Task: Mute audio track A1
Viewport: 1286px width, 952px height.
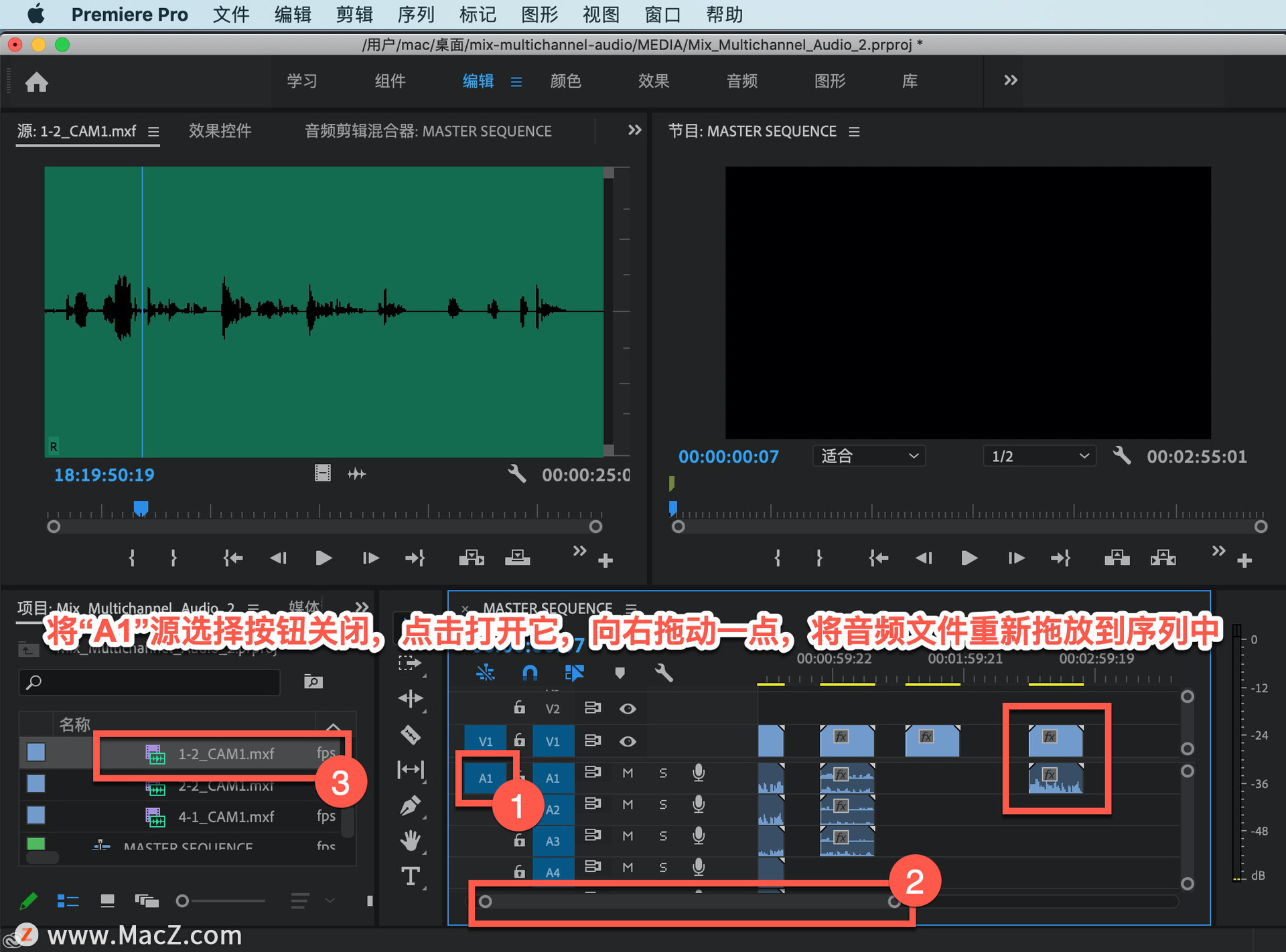Action: tap(628, 773)
